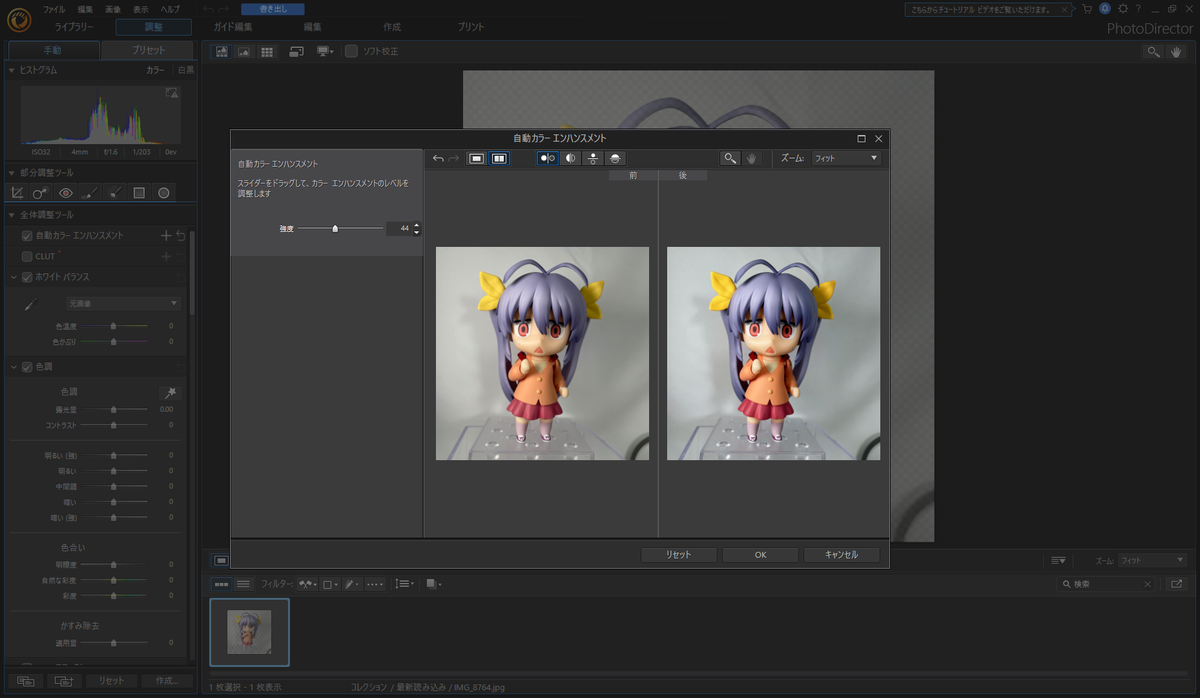Toggle histogram clipping warning icon
Viewport: 1200px width, 698px height.
(171, 93)
